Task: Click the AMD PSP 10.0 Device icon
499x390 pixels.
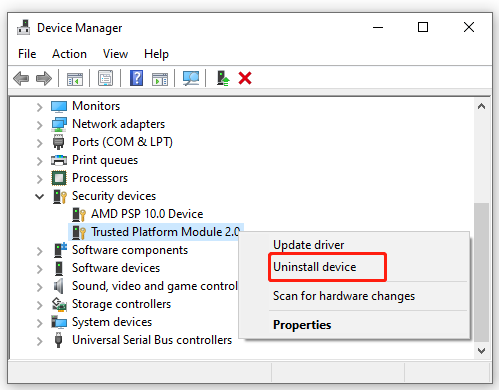Action: pyautogui.click(x=79, y=214)
